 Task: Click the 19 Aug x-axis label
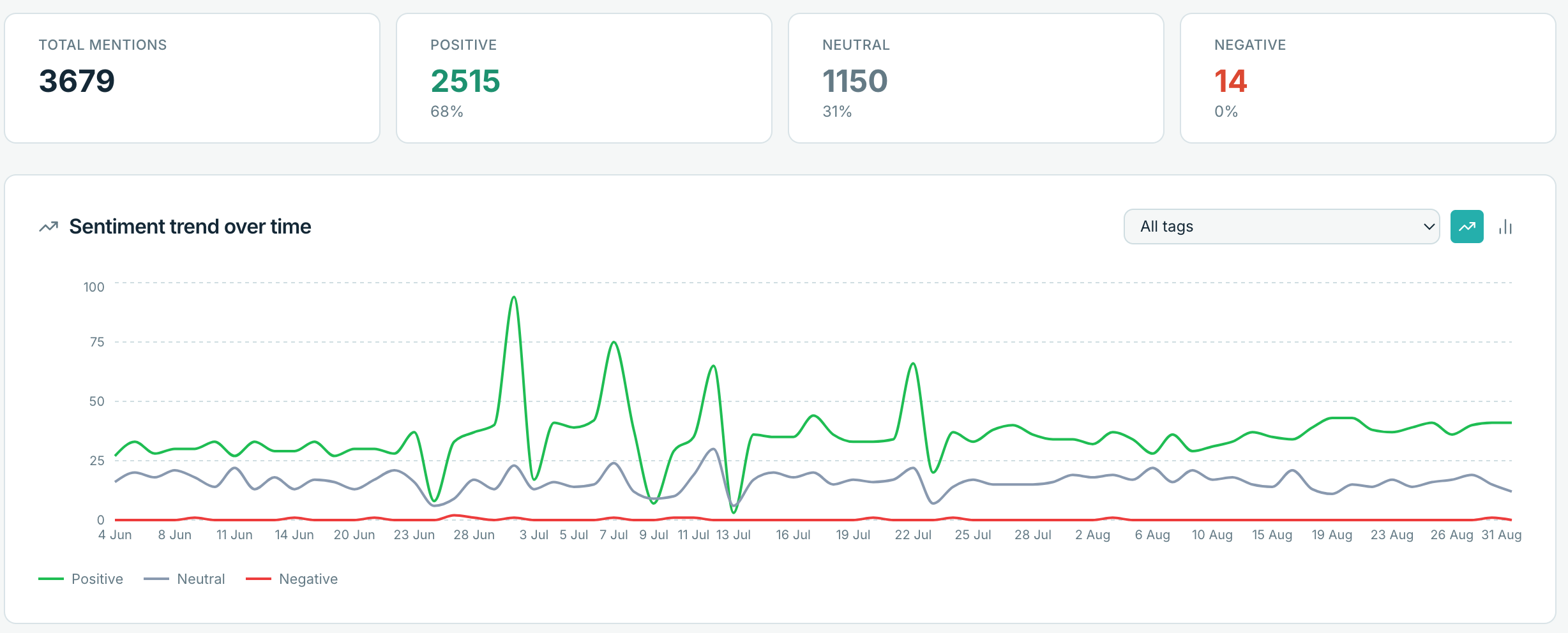(1332, 535)
